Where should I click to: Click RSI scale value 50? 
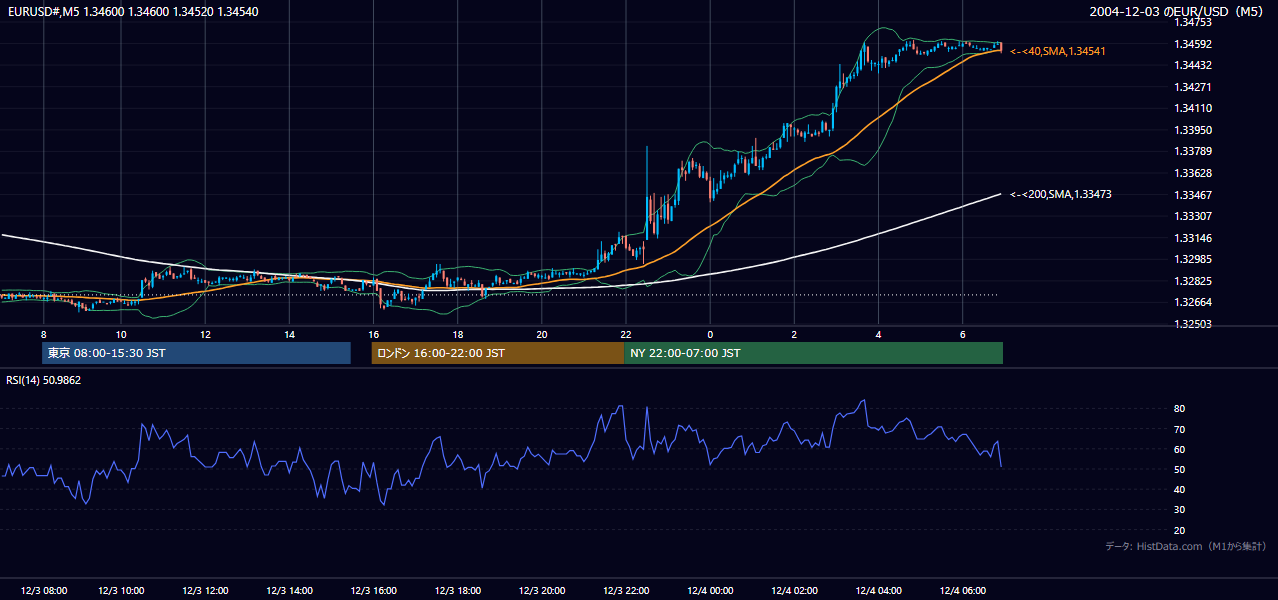click(x=1180, y=469)
